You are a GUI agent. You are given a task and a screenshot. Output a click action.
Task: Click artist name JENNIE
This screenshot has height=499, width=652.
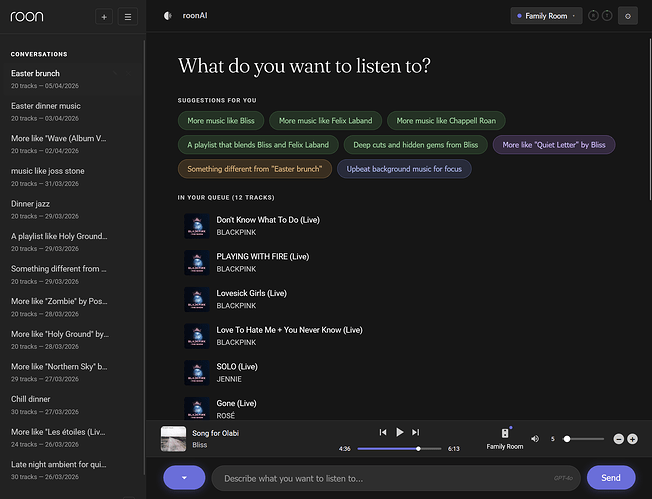229,379
